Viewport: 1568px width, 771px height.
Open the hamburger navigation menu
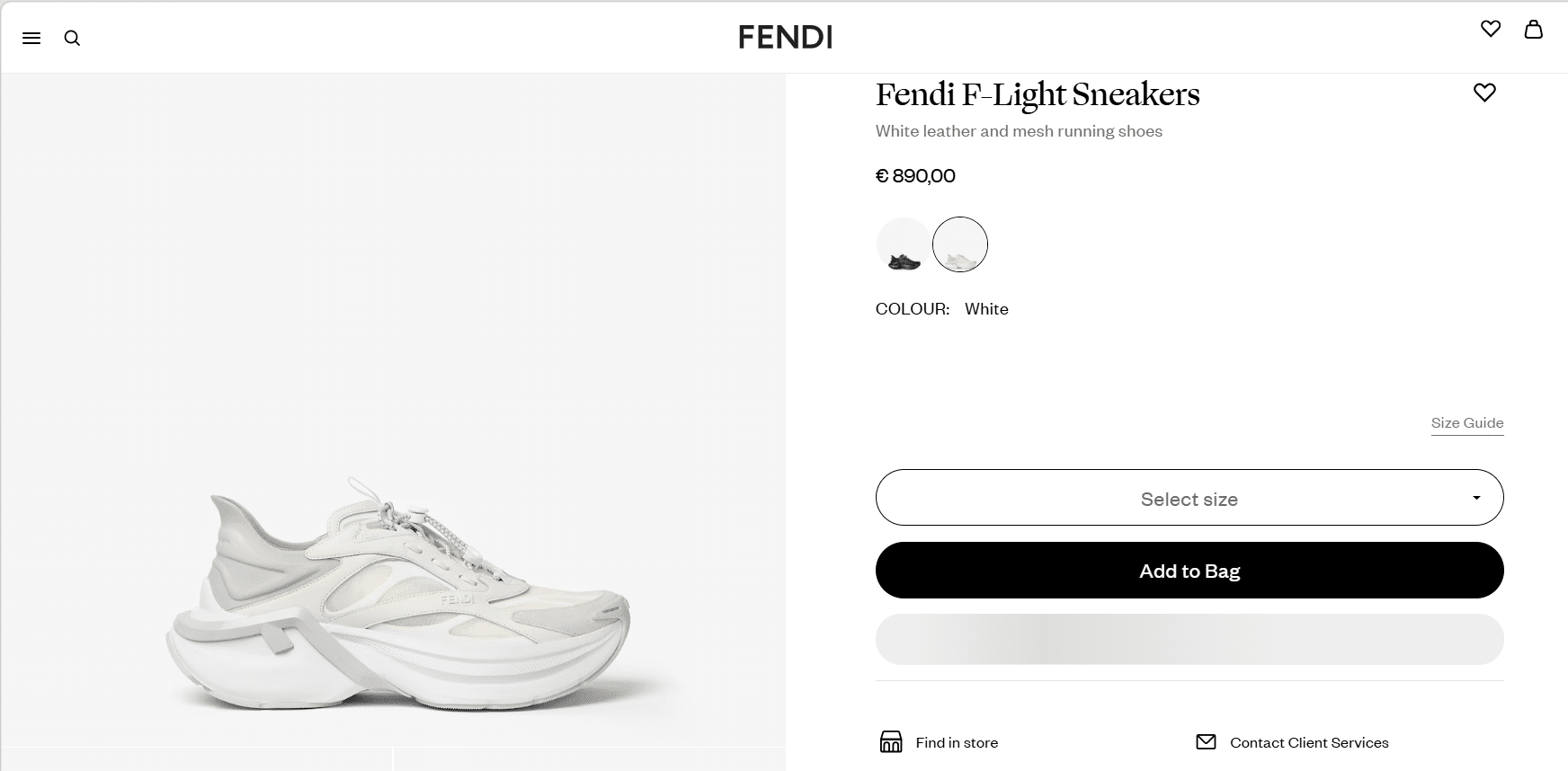[31, 38]
